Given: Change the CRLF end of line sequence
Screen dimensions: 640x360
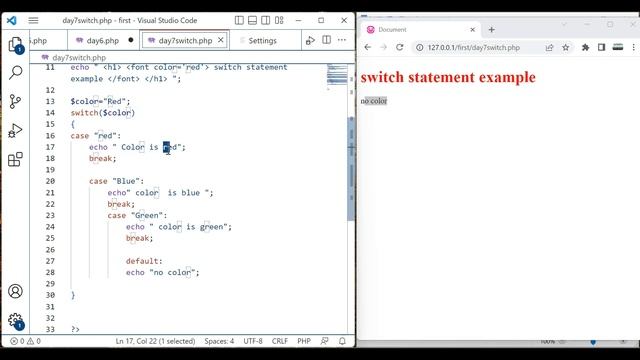Looking at the screenshot, I should (280, 341).
